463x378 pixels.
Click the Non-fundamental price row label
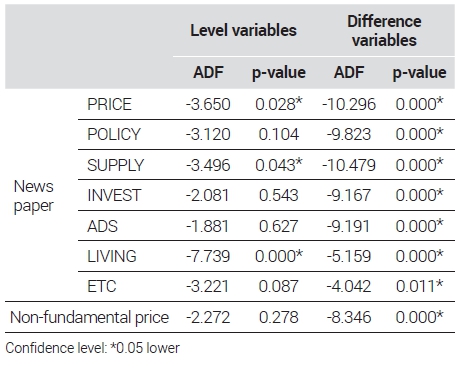(90, 317)
